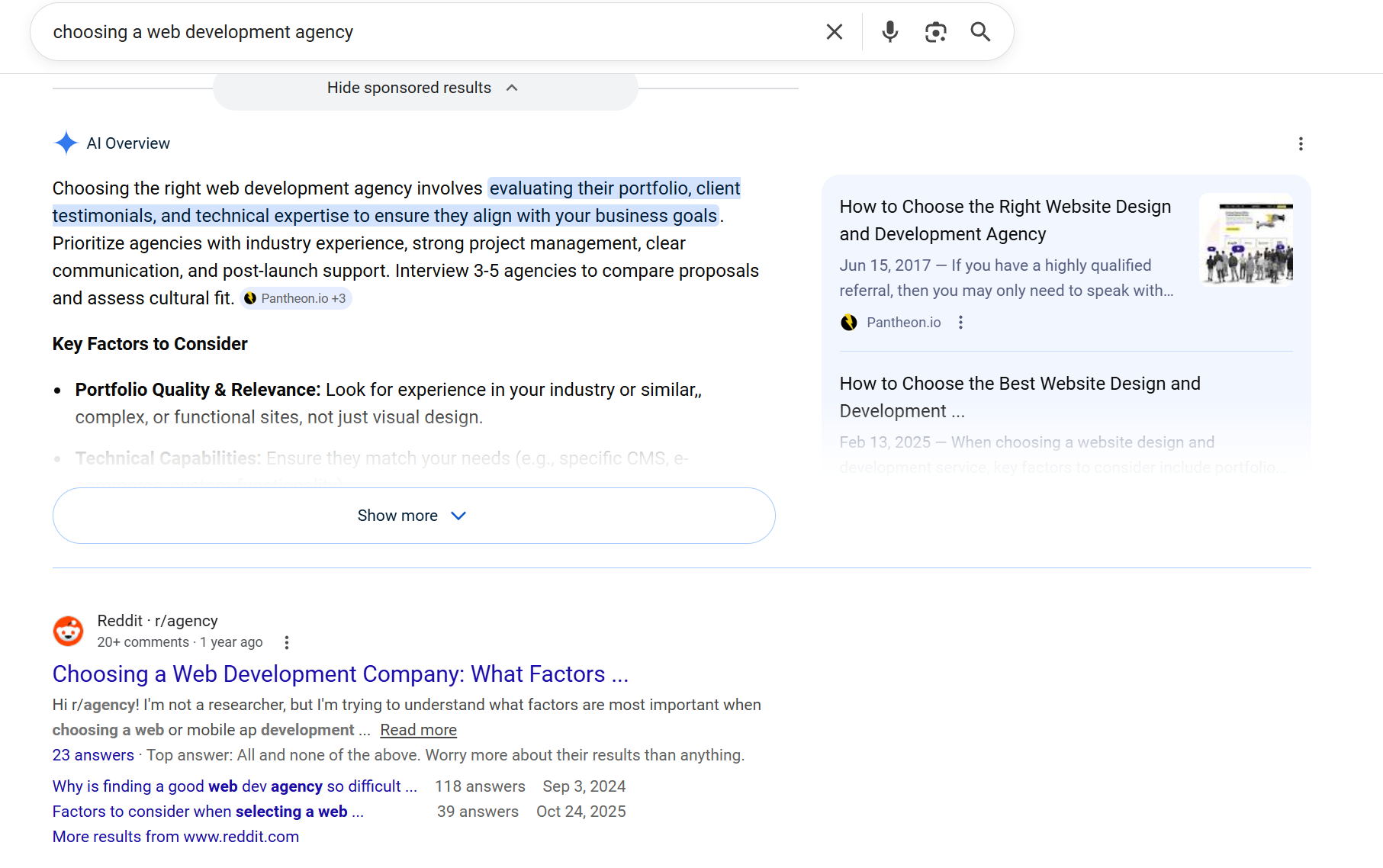Viewport: 1383px width, 868px height.
Task: Start voice search with the microphone icon
Action: coord(889,32)
